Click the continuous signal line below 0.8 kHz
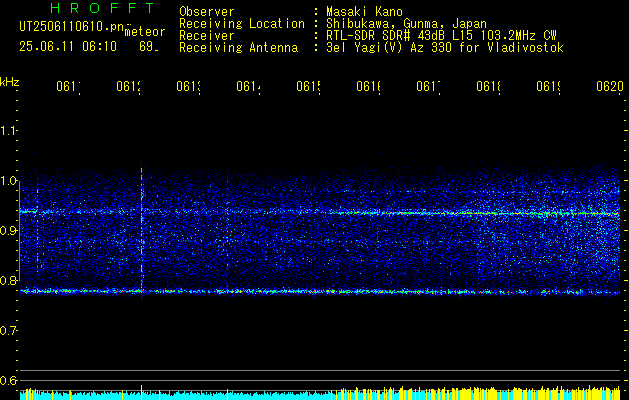The height and width of the screenshot is (400, 629). [x=320, y=291]
